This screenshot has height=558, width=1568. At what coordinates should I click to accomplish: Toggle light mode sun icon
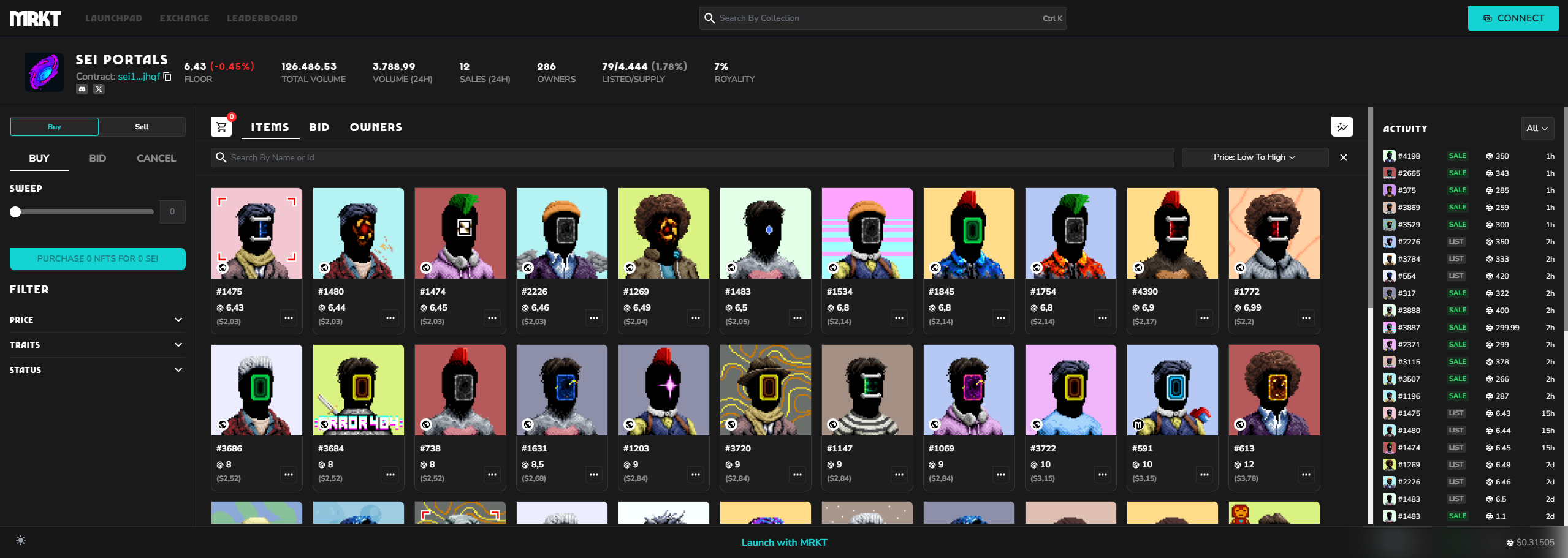point(21,540)
